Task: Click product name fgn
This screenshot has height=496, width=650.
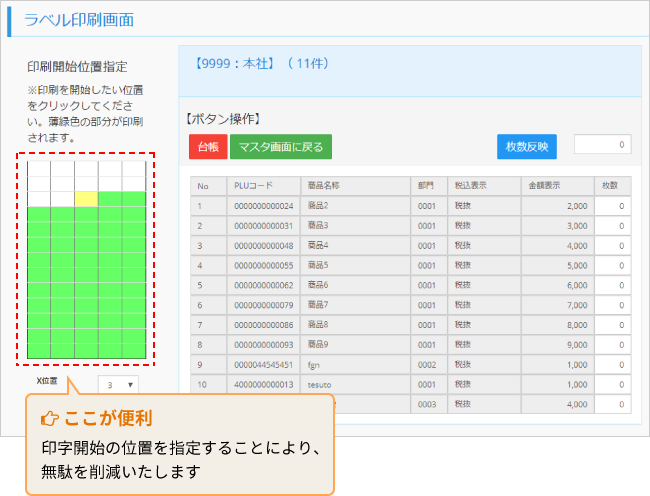Action: pyautogui.click(x=314, y=365)
